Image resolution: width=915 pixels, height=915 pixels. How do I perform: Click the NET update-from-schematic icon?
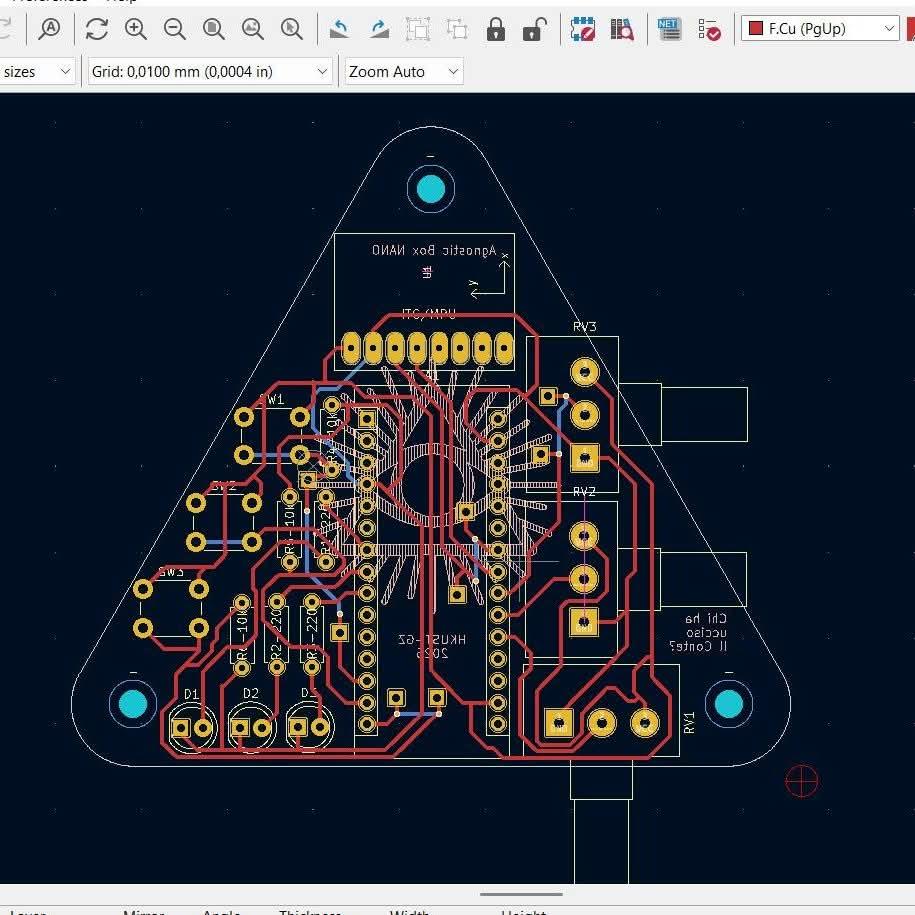click(x=669, y=29)
